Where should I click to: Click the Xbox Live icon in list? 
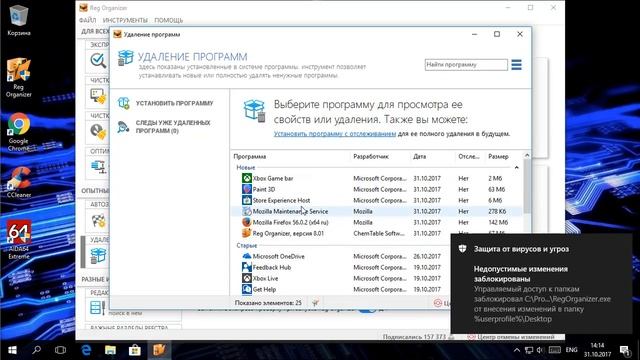pyautogui.click(x=247, y=278)
